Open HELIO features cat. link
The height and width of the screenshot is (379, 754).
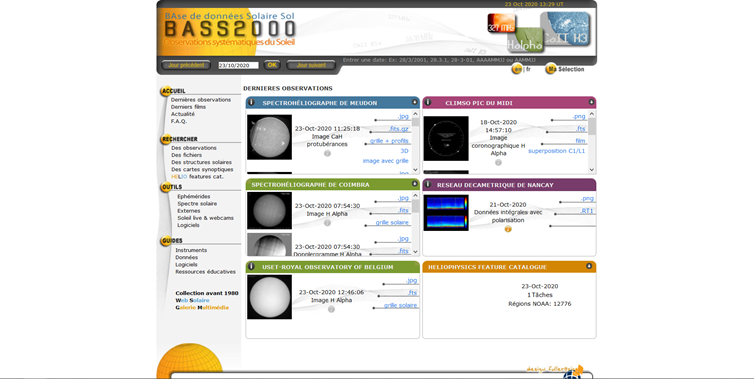[x=197, y=177]
